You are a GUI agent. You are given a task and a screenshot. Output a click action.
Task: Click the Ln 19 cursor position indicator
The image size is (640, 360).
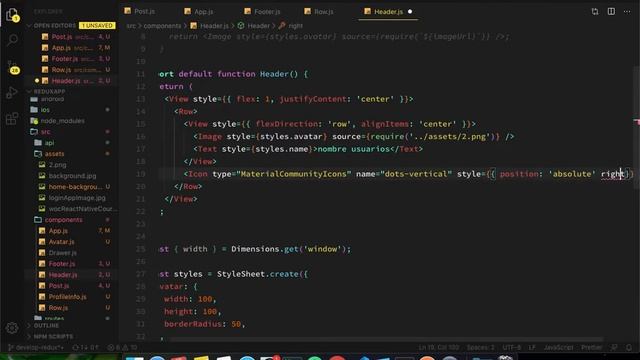[438, 347]
